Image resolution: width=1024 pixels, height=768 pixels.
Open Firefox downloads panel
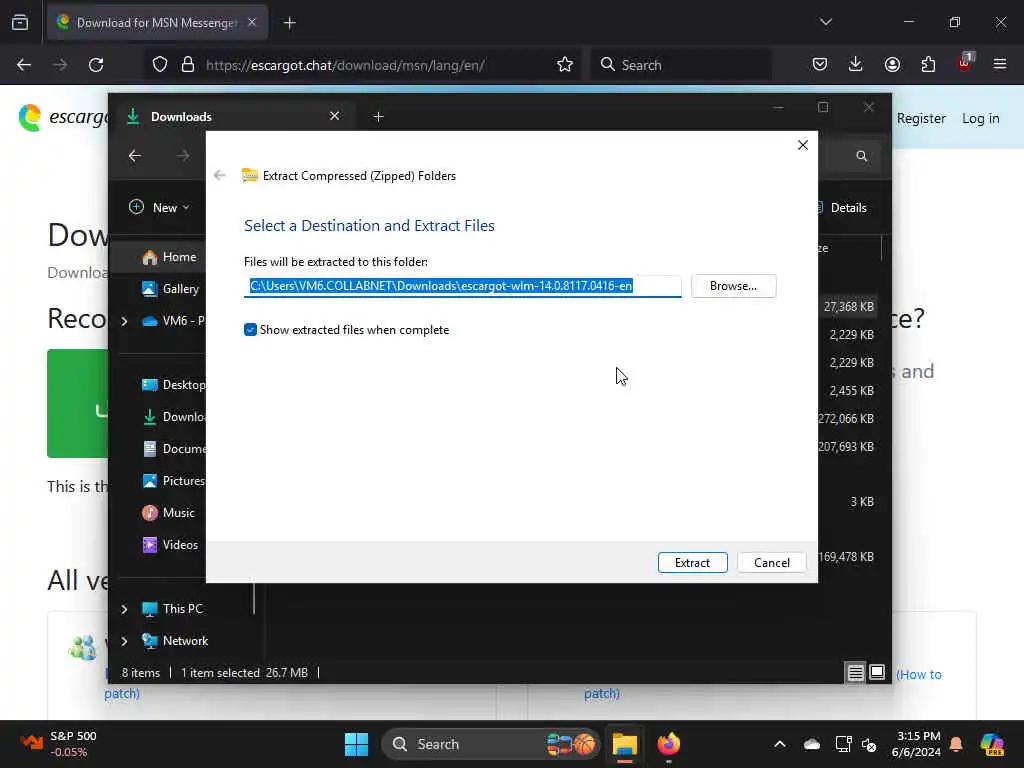point(856,65)
